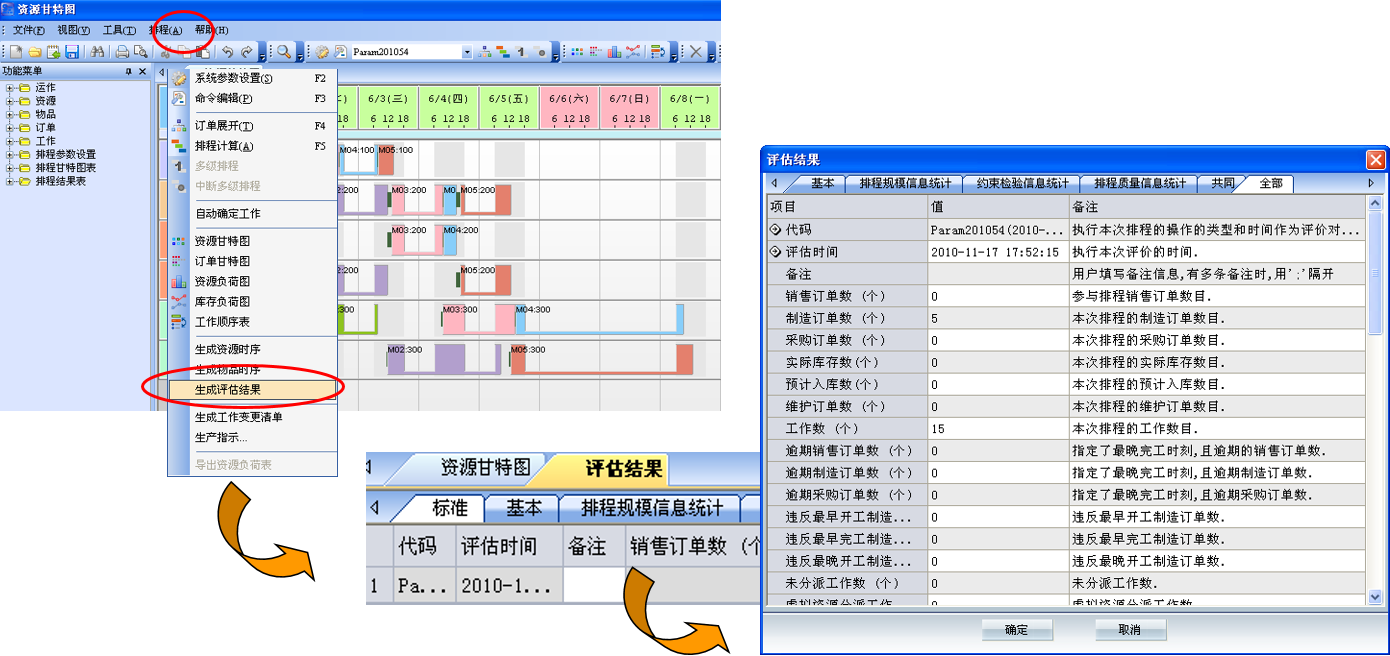Expand the 订单 folder in tree
The image size is (1390, 656).
10,128
